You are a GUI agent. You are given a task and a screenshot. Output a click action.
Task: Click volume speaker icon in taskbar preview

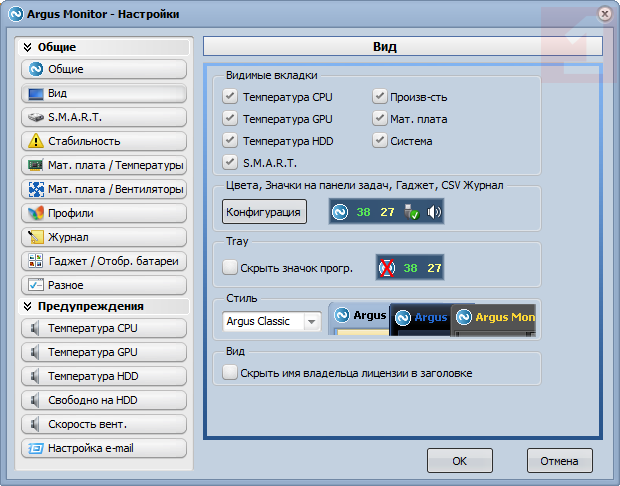coord(434,212)
